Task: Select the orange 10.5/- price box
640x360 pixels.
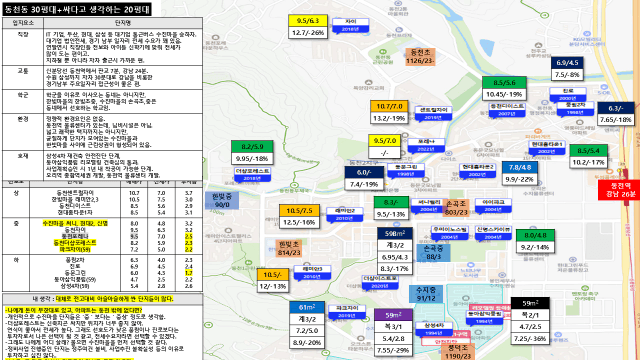Action: pyautogui.click(x=273, y=275)
